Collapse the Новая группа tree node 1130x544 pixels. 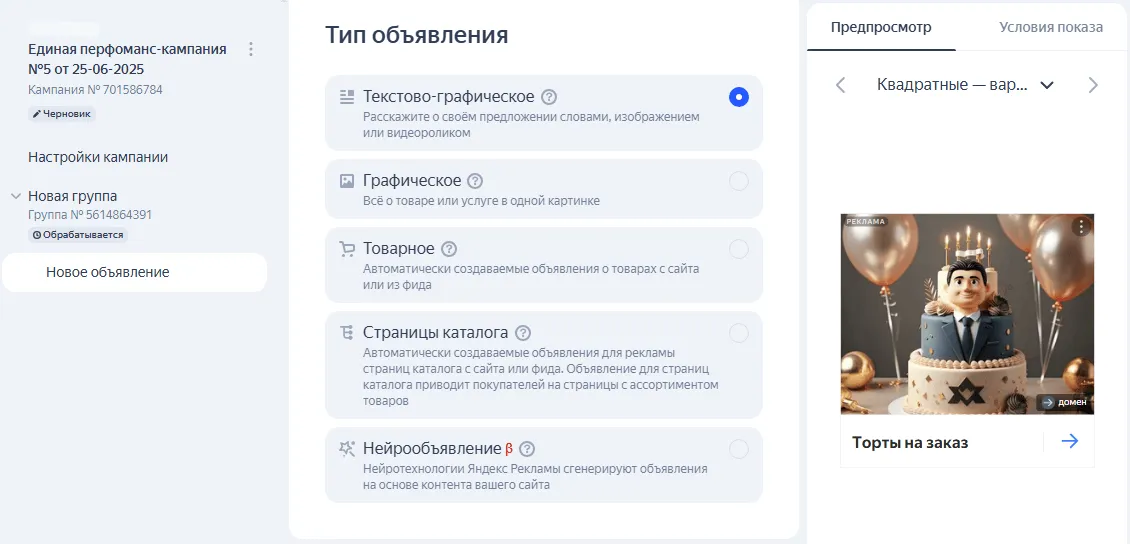coord(16,196)
